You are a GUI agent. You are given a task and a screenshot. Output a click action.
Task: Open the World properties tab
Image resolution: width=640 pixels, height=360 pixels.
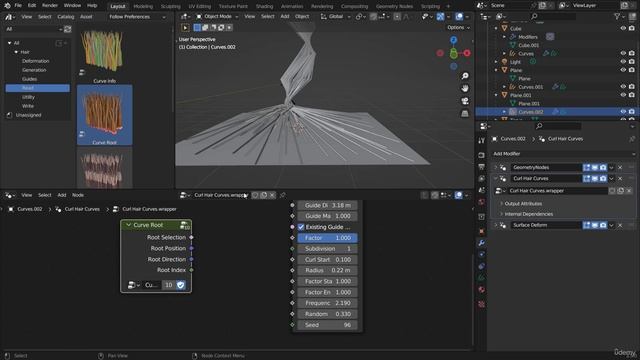[482, 202]
